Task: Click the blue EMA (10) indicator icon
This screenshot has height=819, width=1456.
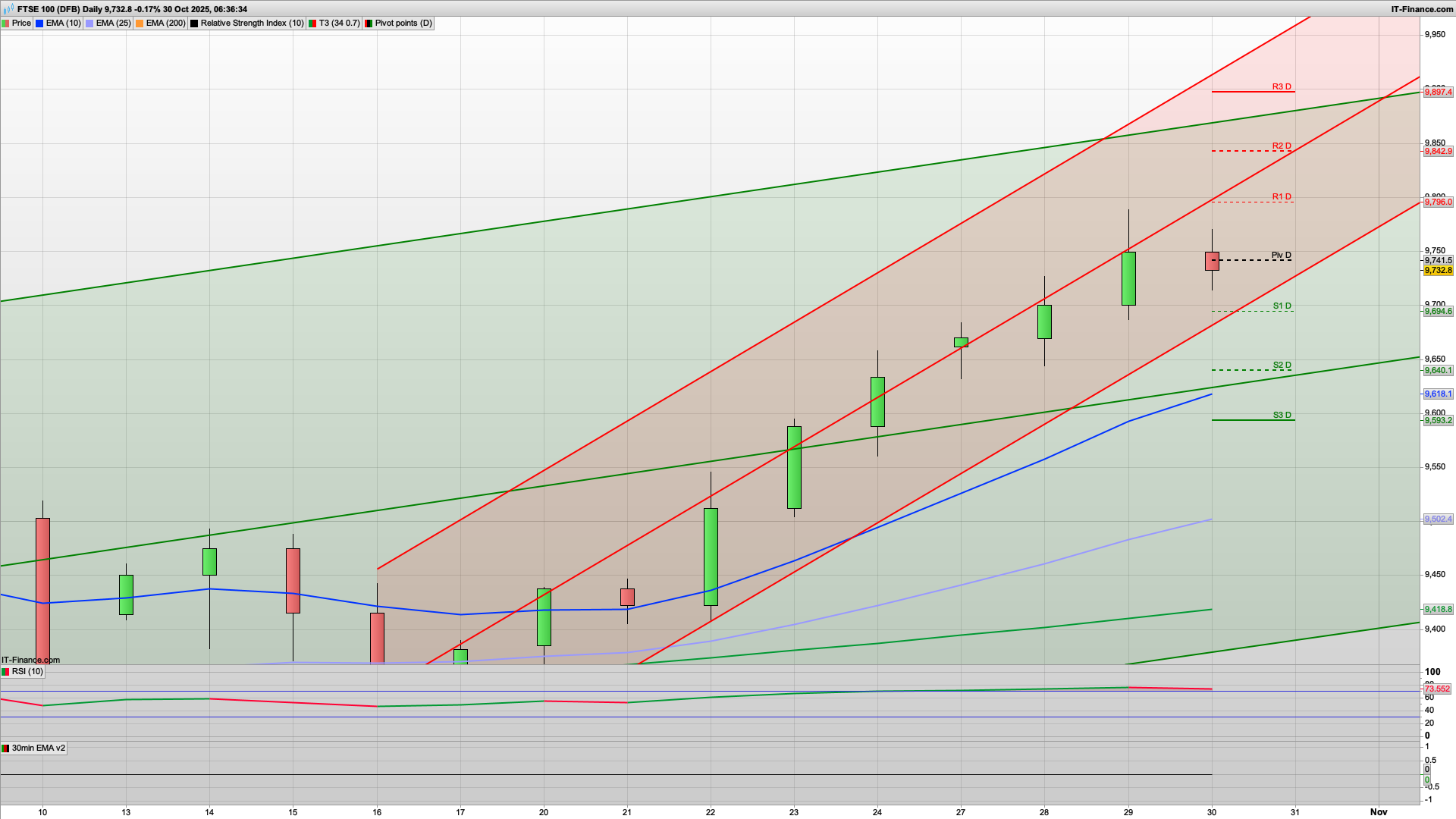Action: pos(39,23)
